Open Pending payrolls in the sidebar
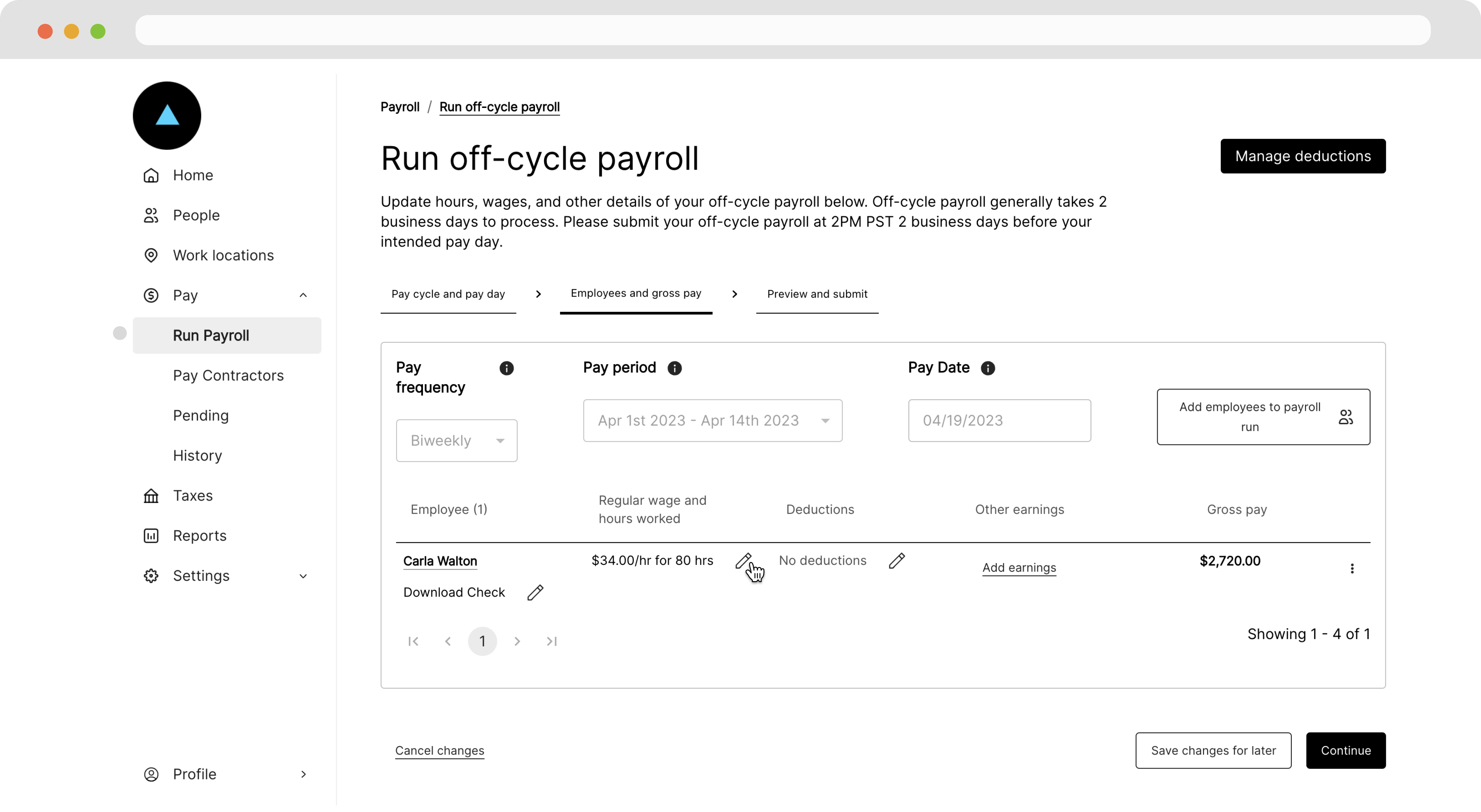1481x812 pixels. pyautogui.click(x=200, y=416)
